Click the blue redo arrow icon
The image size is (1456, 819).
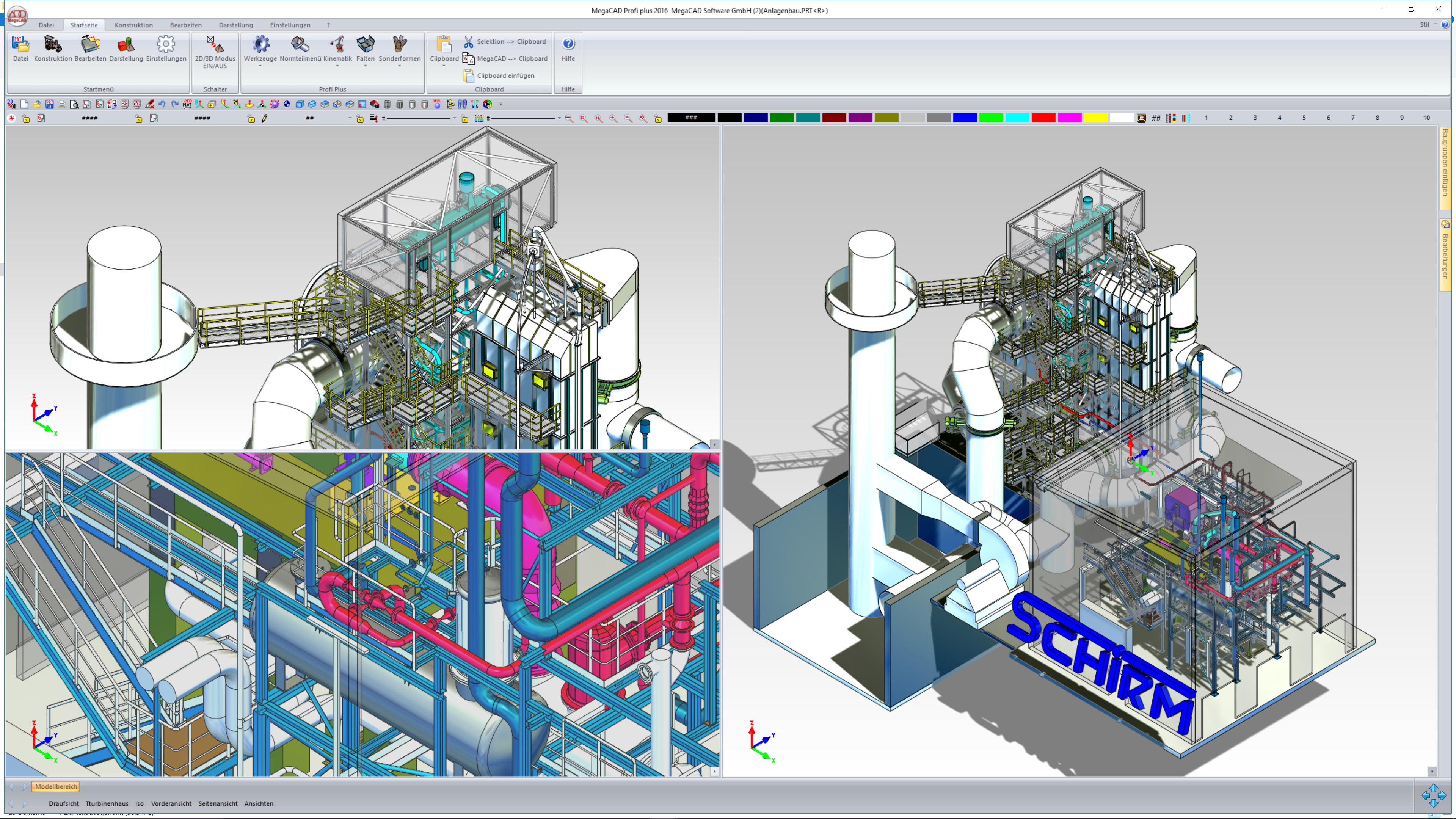tap(175, 104)
